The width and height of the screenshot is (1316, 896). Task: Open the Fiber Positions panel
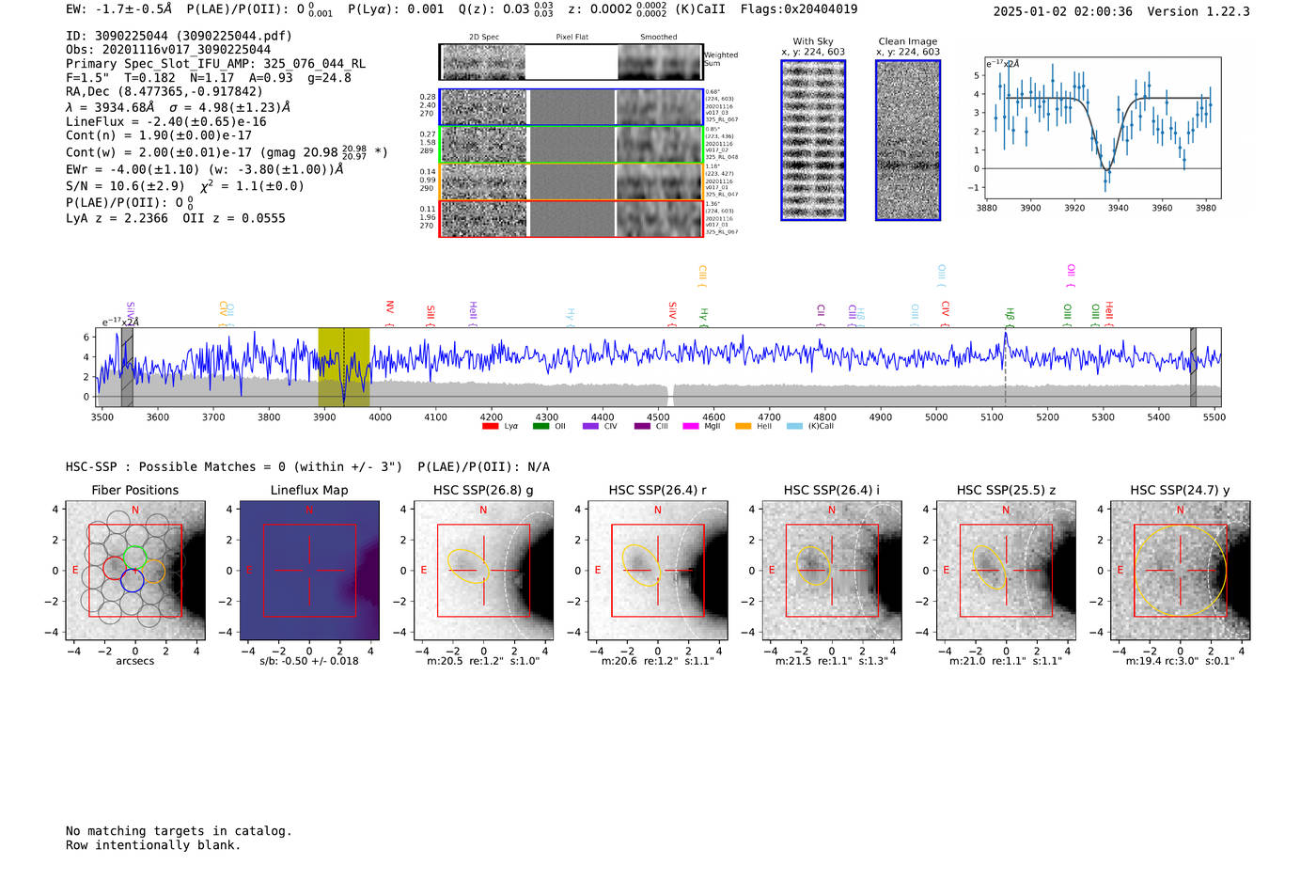(x=135, y=571)
